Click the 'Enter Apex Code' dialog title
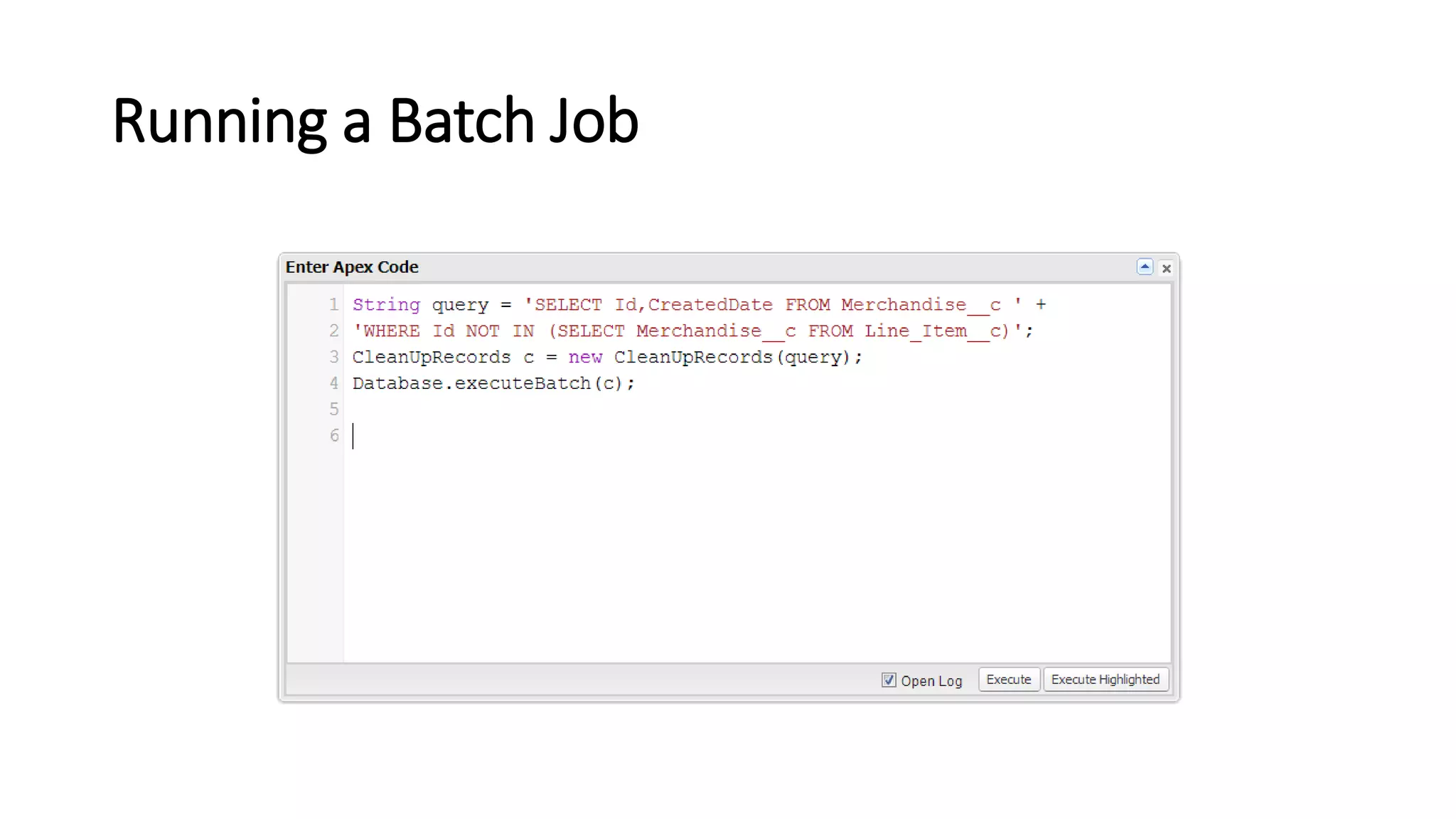Screen dimensions: 1456x819 [x=352, y=267]
